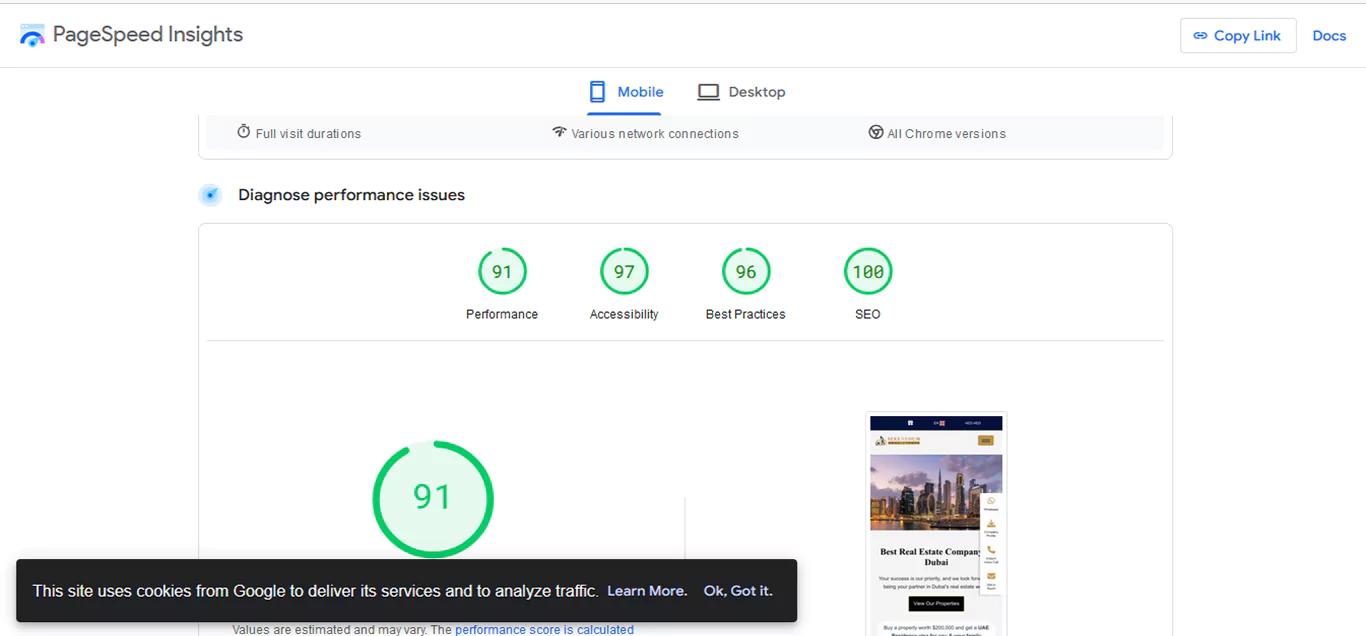Click the phone icon on the Mobile tab

click(x=597, y=91)
